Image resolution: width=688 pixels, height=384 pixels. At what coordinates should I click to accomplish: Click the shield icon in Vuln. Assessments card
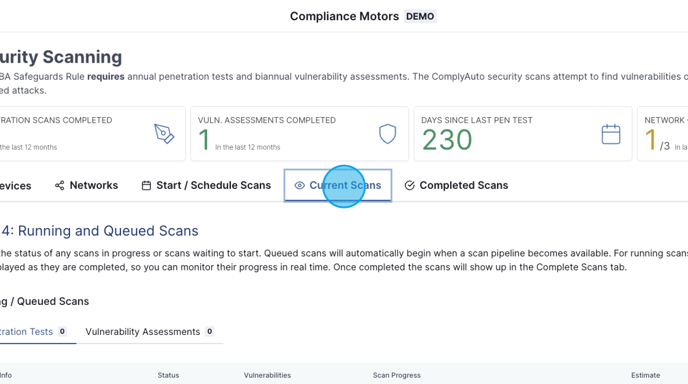tap(387, 134)
